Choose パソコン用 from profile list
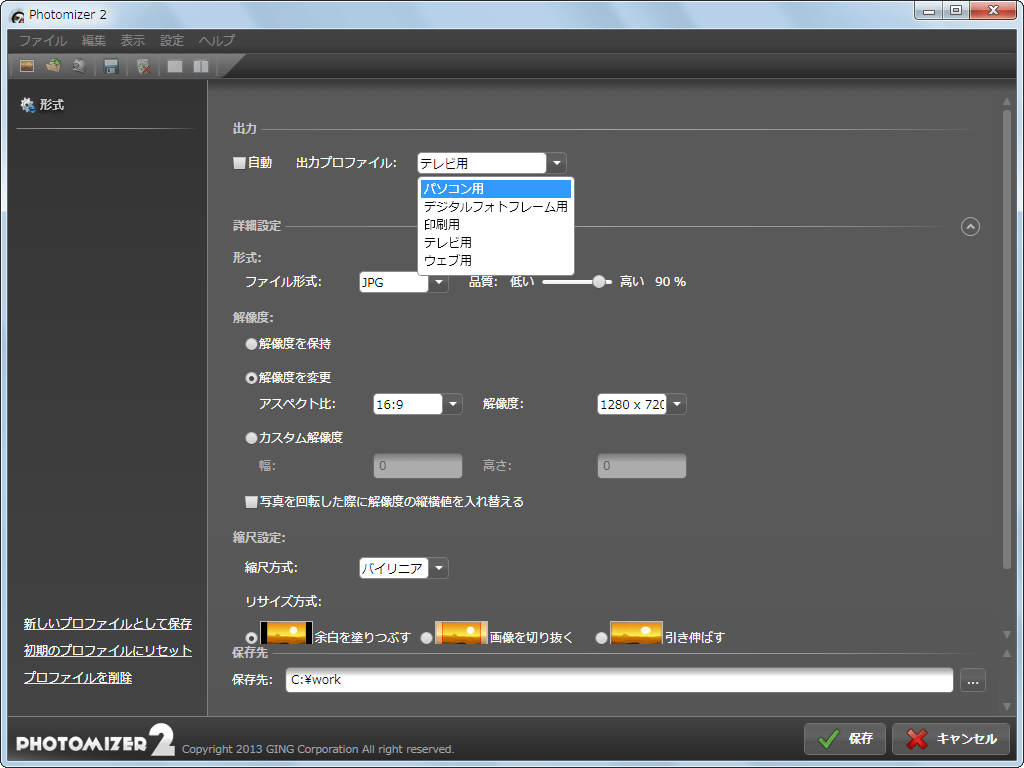Screen dimensions: 1024x768 tap(496, 189)
